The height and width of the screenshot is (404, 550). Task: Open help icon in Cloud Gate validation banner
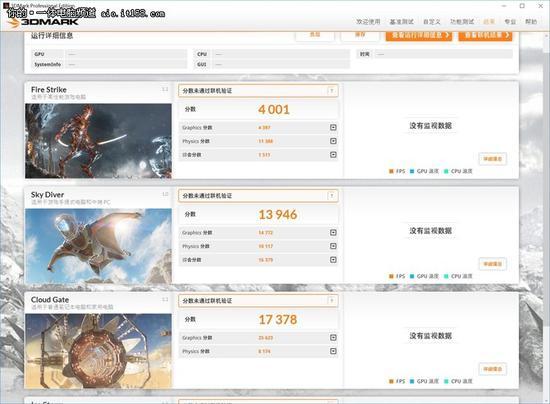coord(331,301)
